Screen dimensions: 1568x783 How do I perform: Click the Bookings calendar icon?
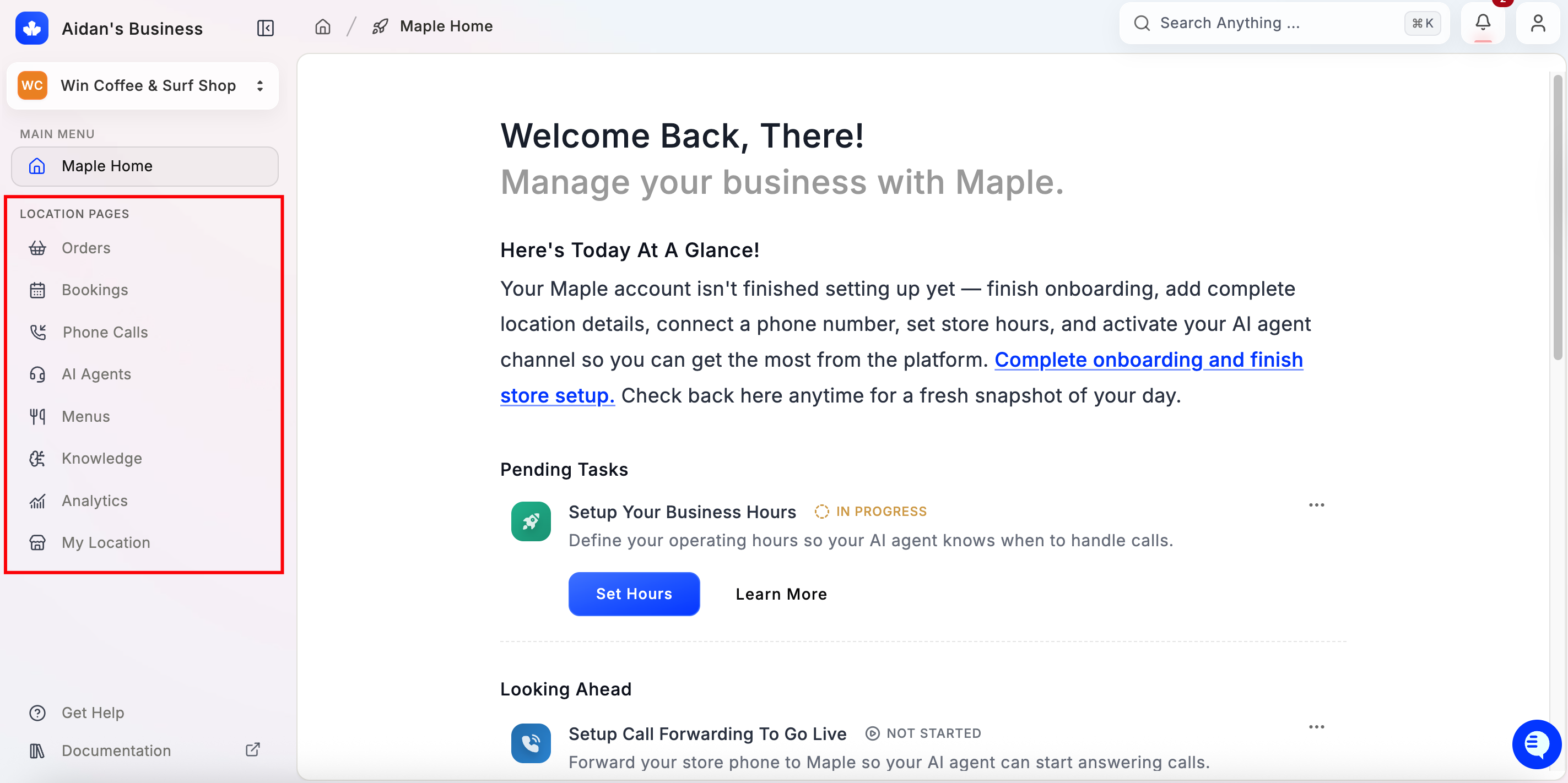tap(37, 290)
